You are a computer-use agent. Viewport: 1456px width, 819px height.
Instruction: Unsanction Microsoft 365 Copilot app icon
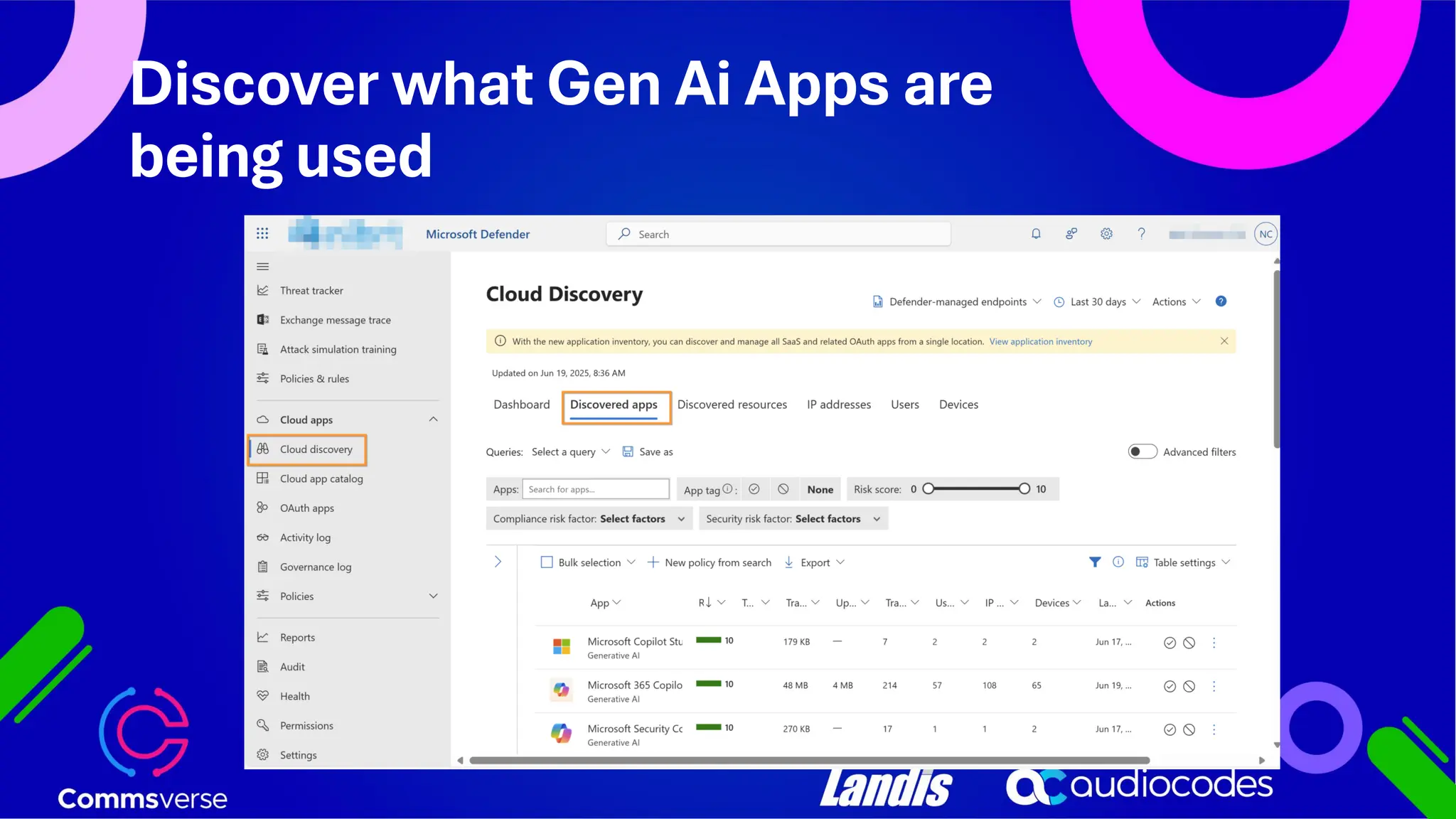click(x=1189, y=686)
